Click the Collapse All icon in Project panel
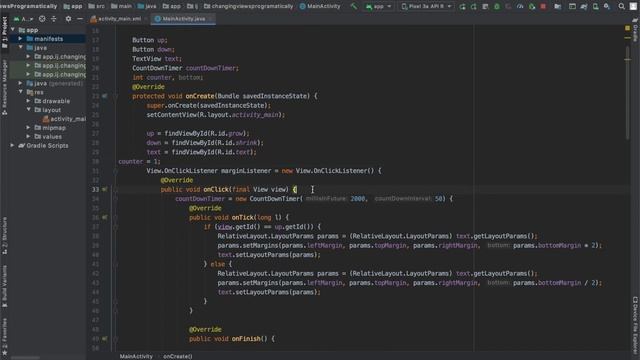 point(53,19)
